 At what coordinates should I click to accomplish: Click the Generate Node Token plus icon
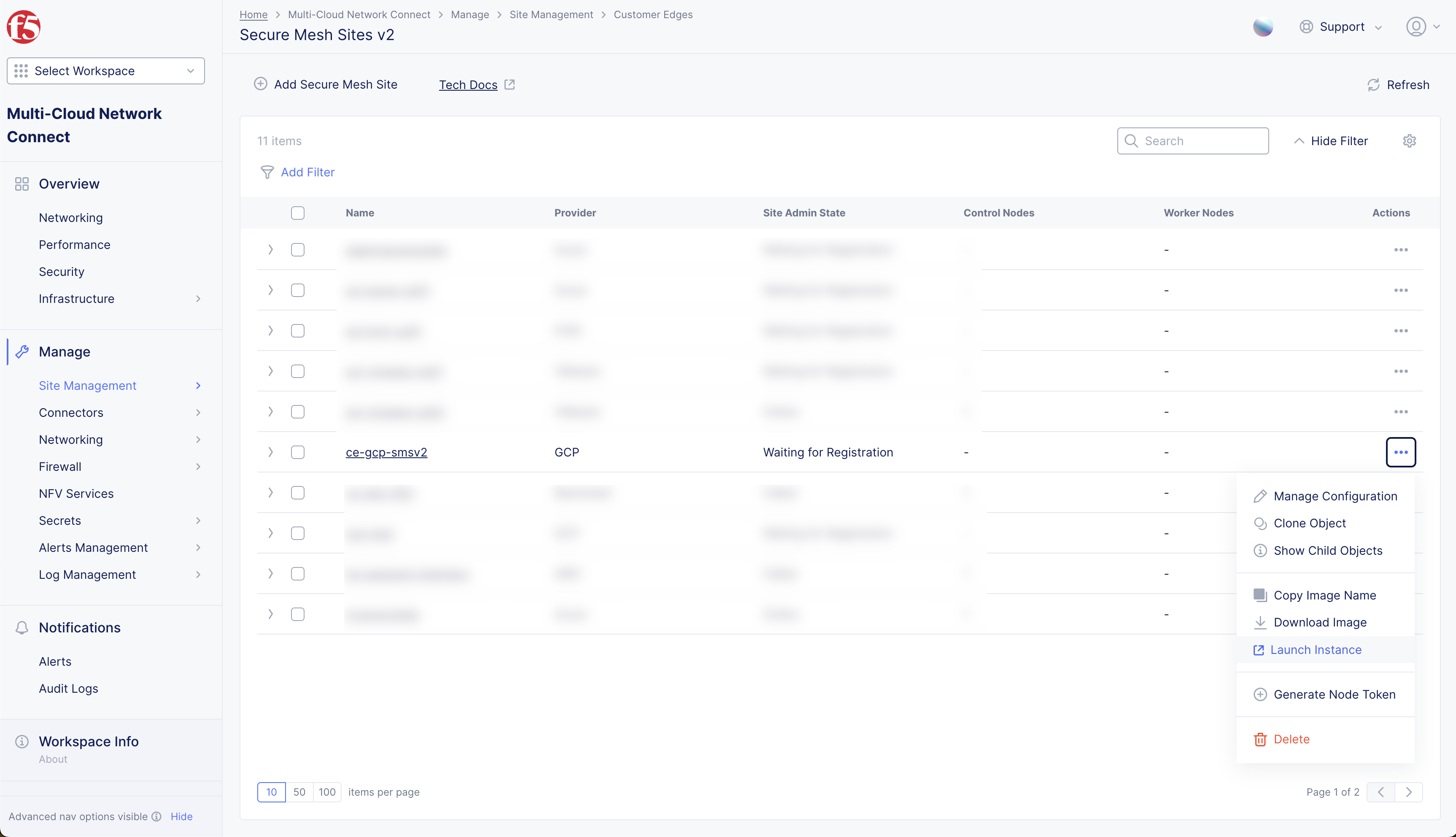click(1260, 694)
